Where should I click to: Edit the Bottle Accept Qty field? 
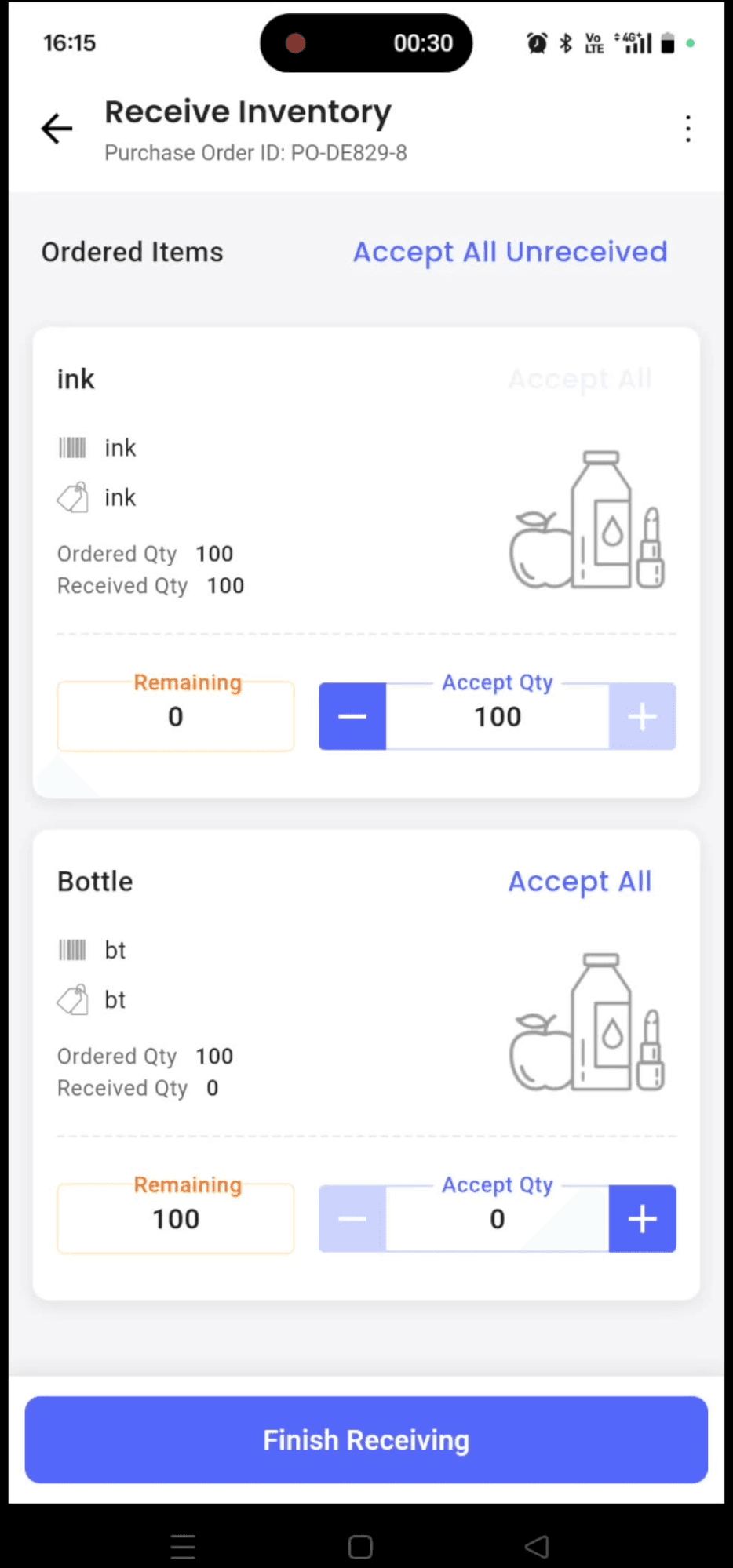[498, 1219]
